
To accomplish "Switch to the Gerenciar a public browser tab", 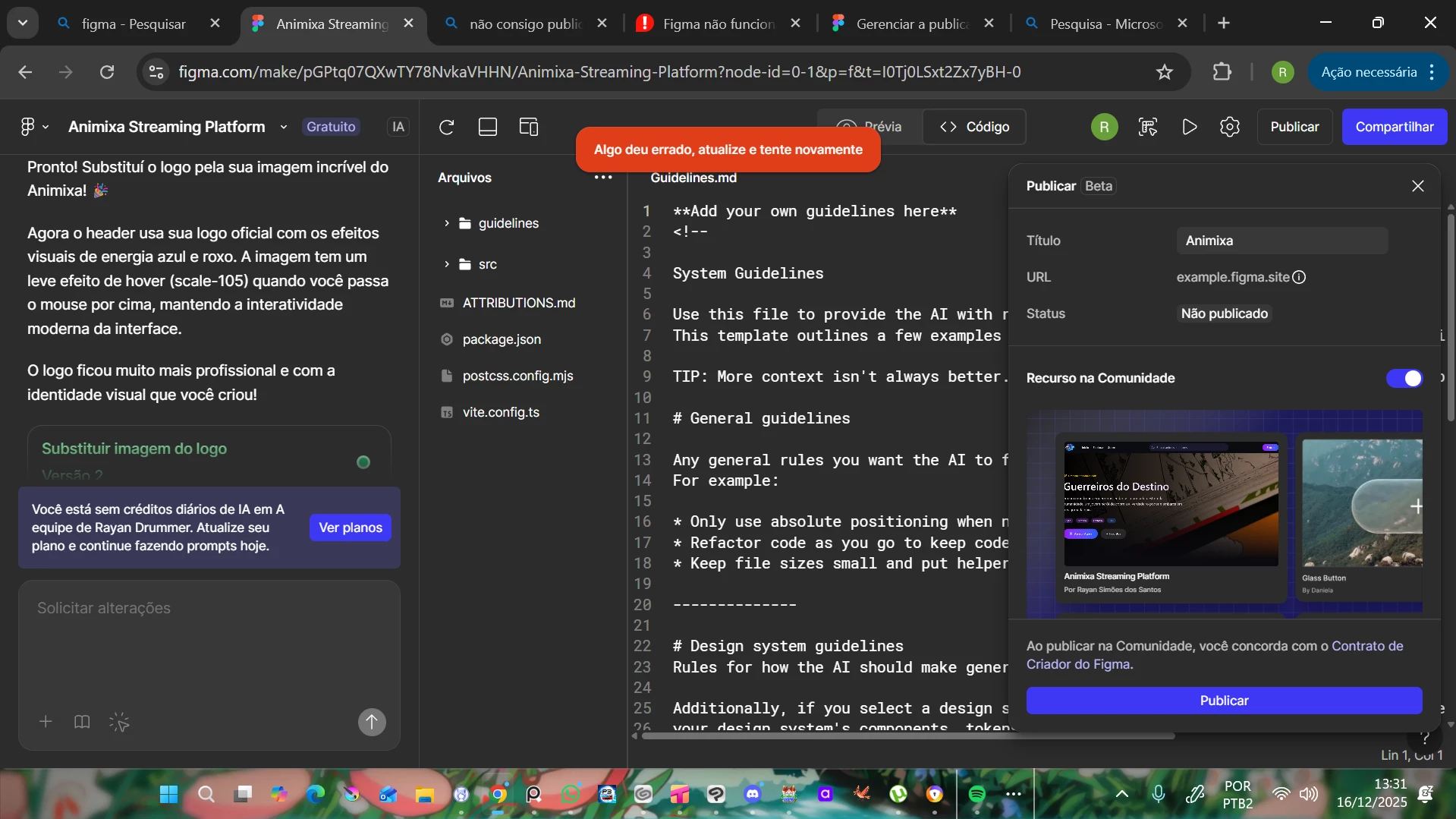I will [x=913, y=24].
